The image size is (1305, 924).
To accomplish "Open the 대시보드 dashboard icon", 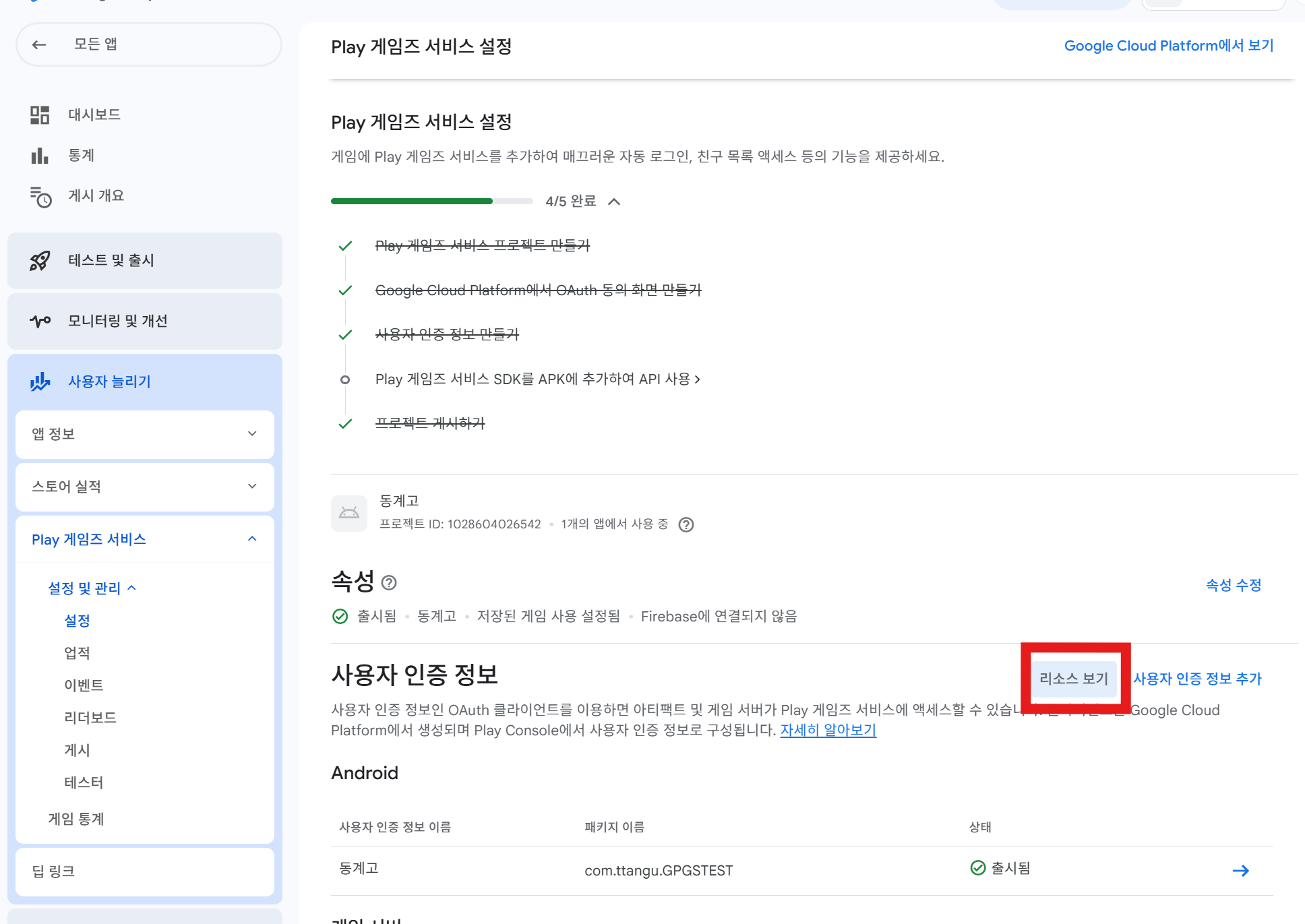I will tap(40, 115).
